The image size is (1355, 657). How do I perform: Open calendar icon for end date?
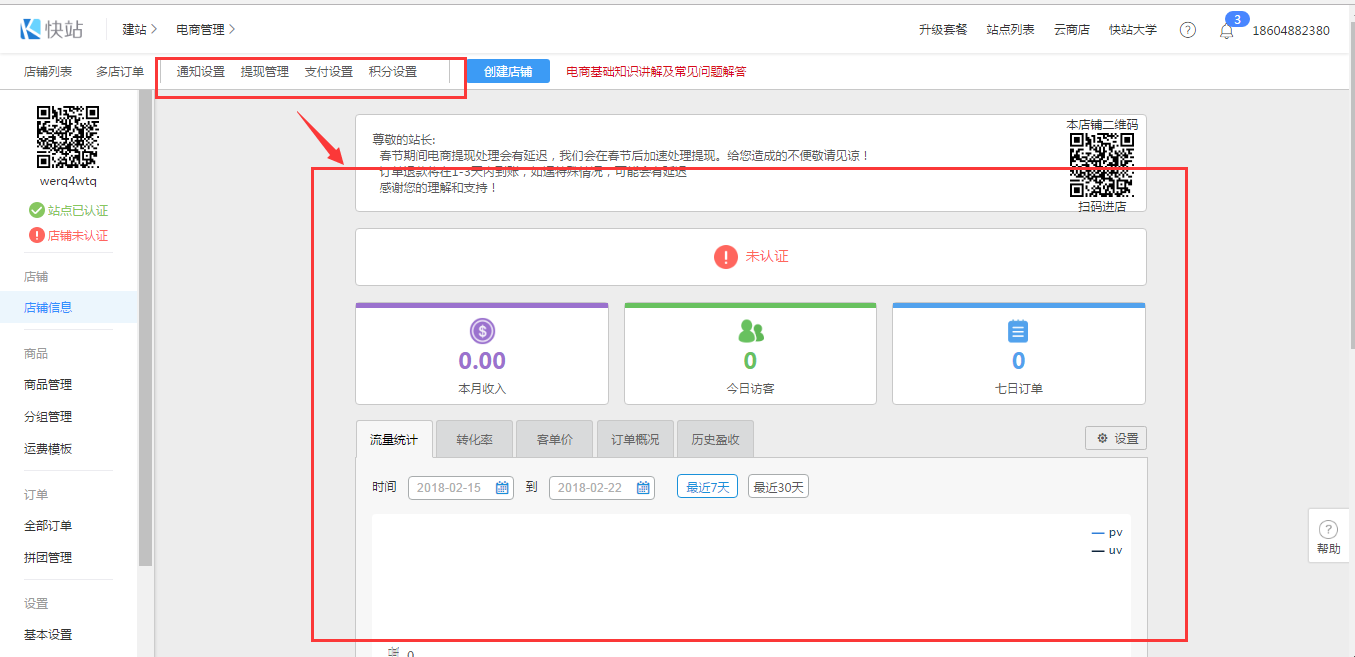coord(643,488)
